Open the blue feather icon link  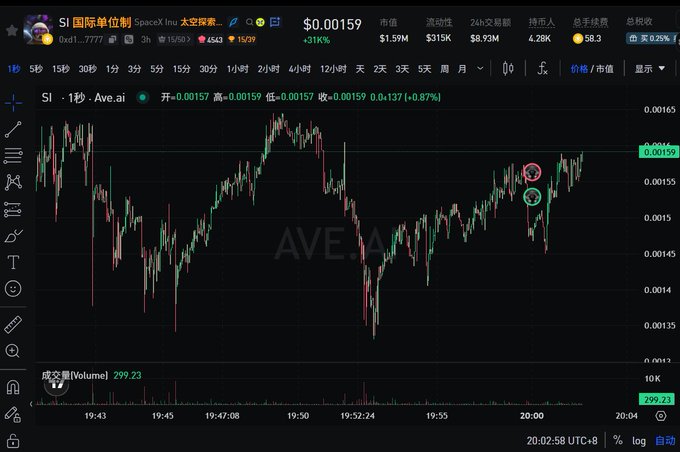pyautogui.click(x=233, y=22)
